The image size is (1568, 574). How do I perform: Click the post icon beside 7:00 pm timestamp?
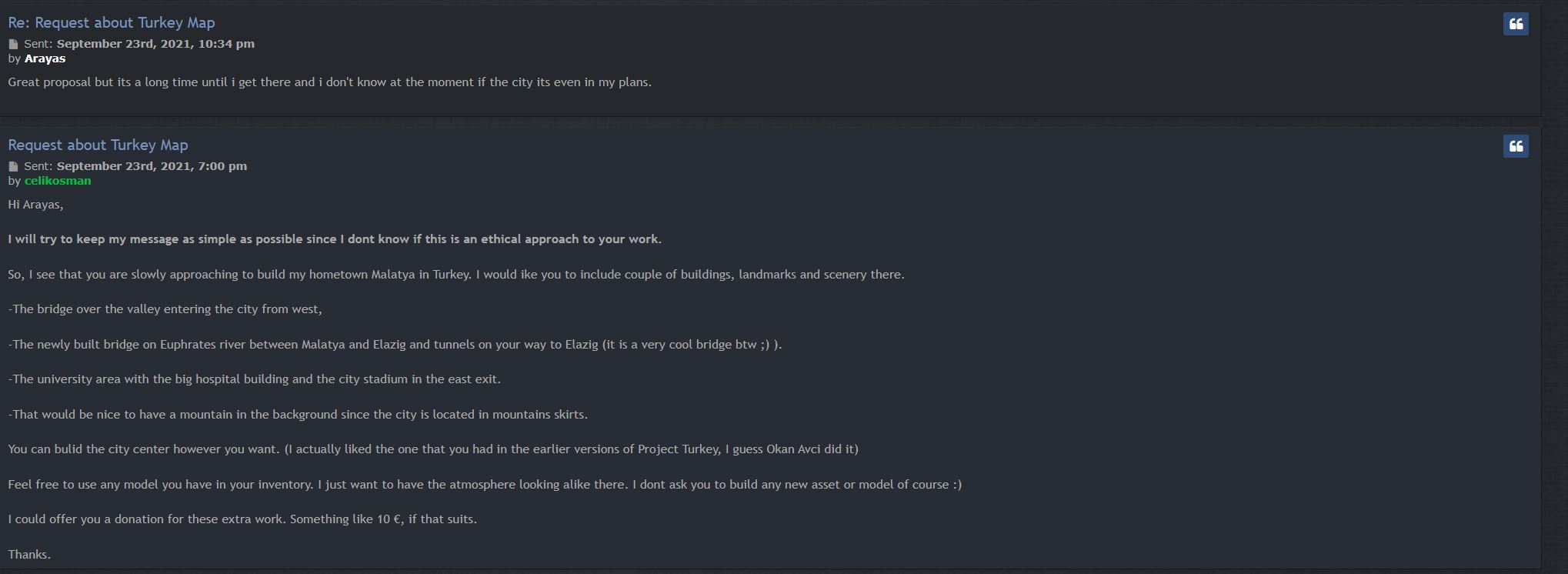click(x=13, y=166)
